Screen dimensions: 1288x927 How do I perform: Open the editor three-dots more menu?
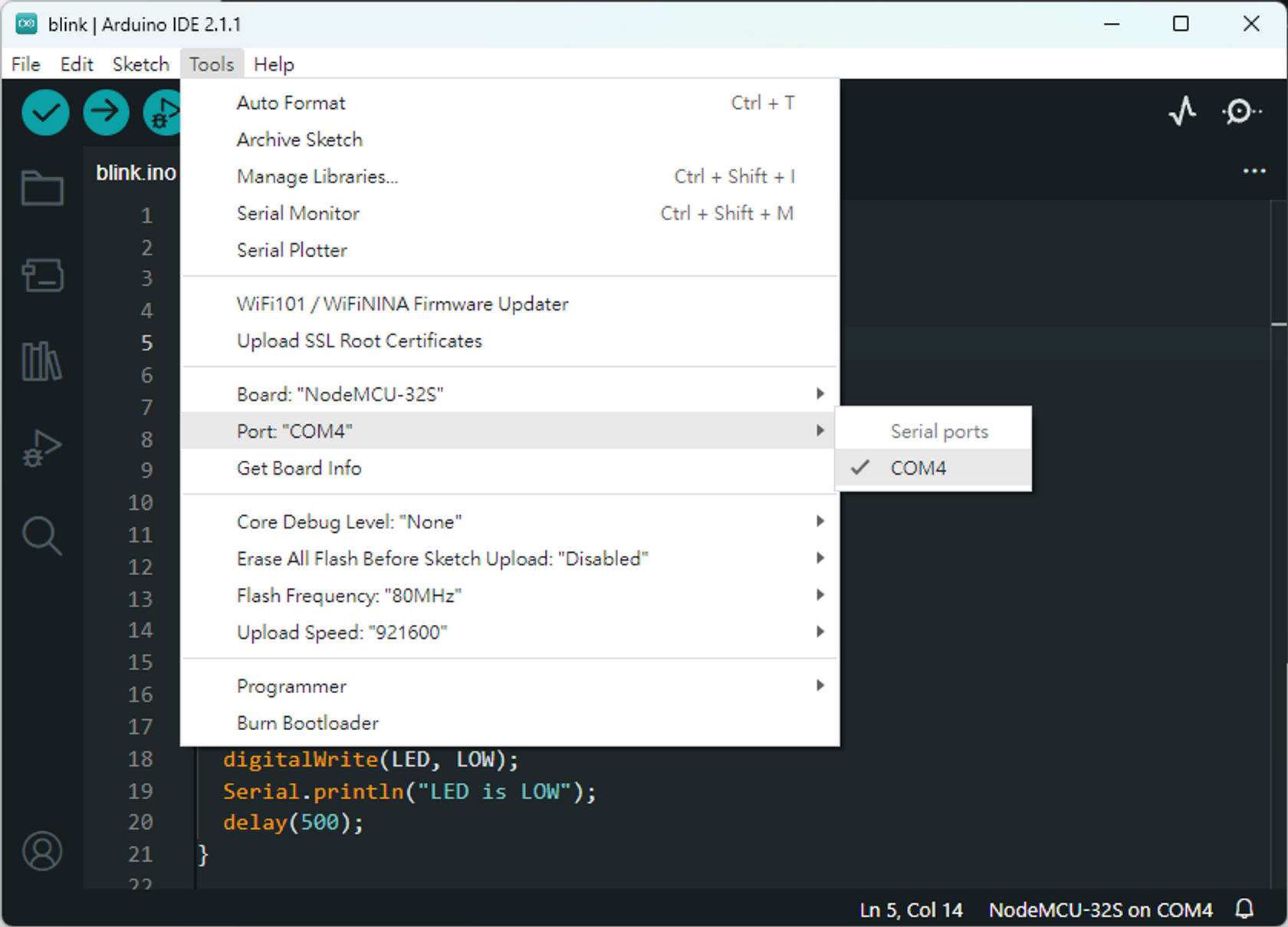tap(1254, 171)
